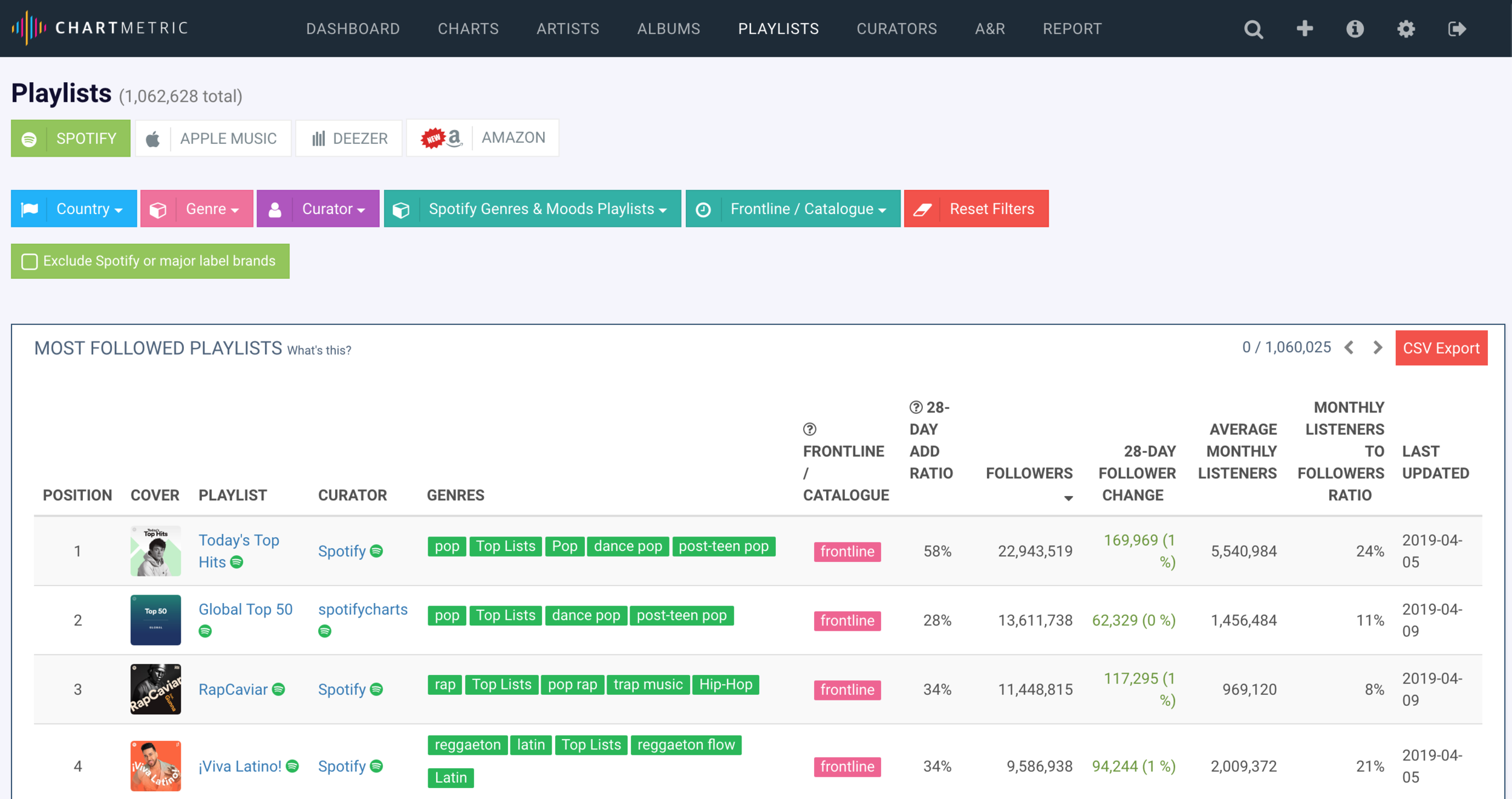This screenshot has height=799, width=1512.
Task: Click the 28-day add ratio help icon
Action: pyautogui.click(x=916, y=407)
